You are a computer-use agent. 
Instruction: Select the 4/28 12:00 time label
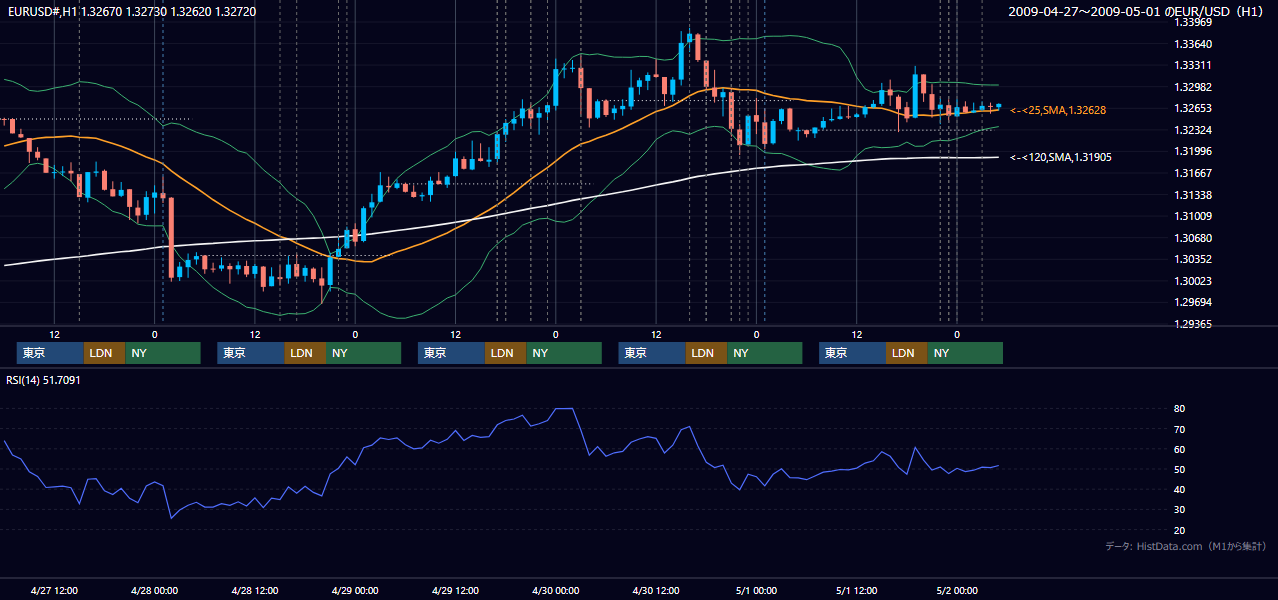coord(255,591)
